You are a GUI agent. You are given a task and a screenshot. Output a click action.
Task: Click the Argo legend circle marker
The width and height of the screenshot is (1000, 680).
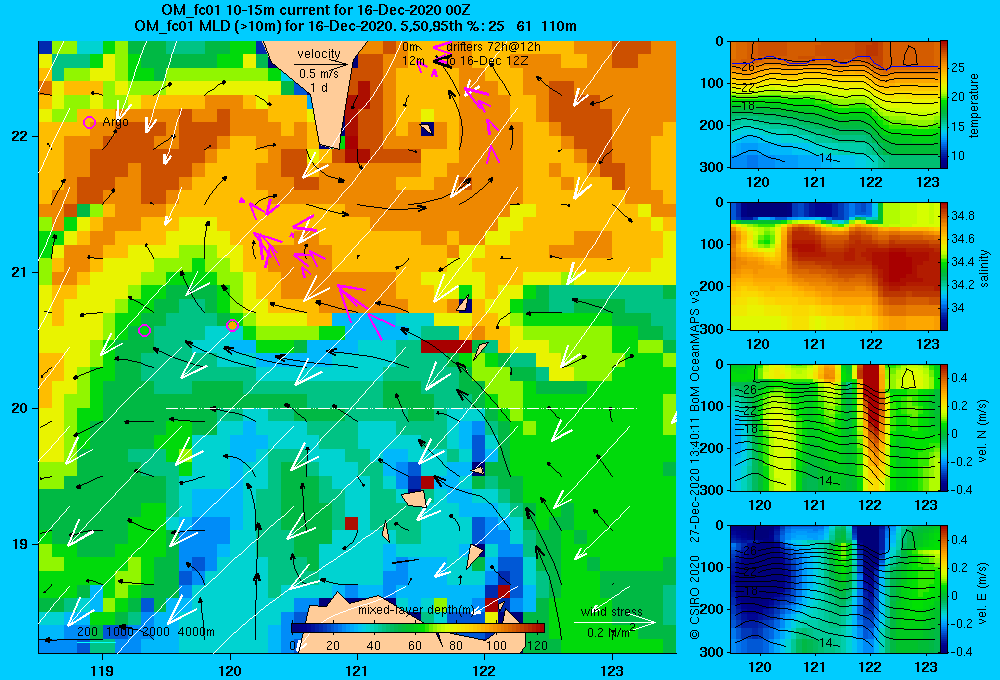(x=89, y=122)
